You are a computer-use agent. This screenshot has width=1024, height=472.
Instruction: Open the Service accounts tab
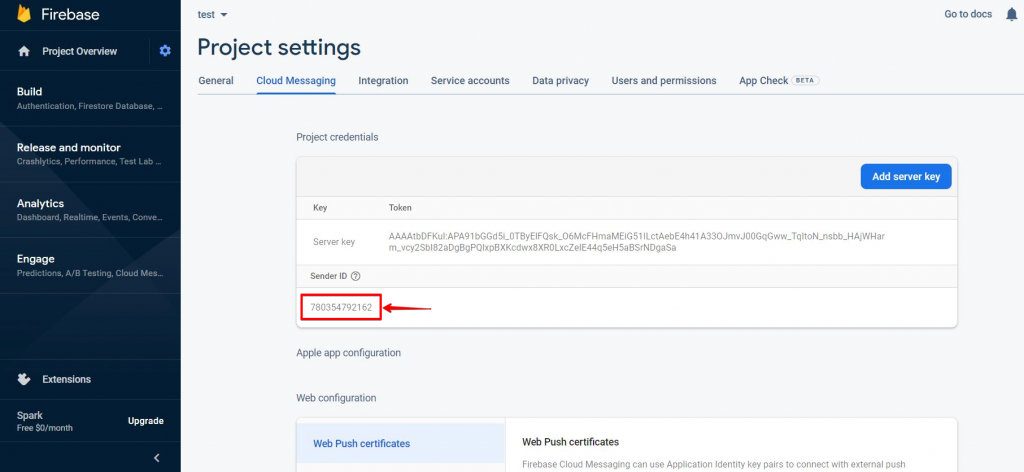pyautogui.click(x=470, y=80)
